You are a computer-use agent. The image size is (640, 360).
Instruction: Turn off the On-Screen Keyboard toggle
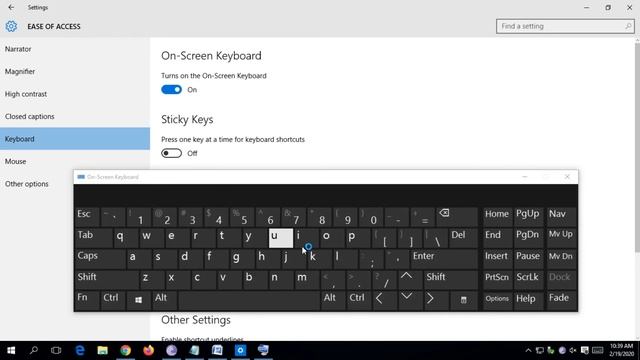point(171,90)
